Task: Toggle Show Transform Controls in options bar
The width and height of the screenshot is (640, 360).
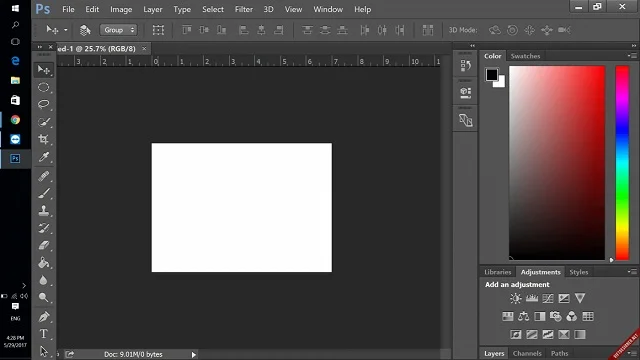Action: click(158, 30)
